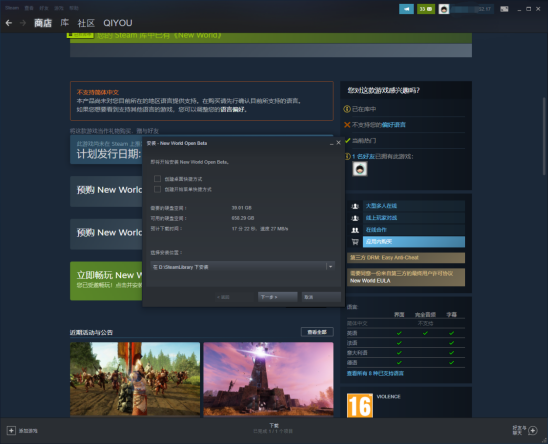Open the New World EULA link
Screen dimensions: 548x444
click(370, 281)
